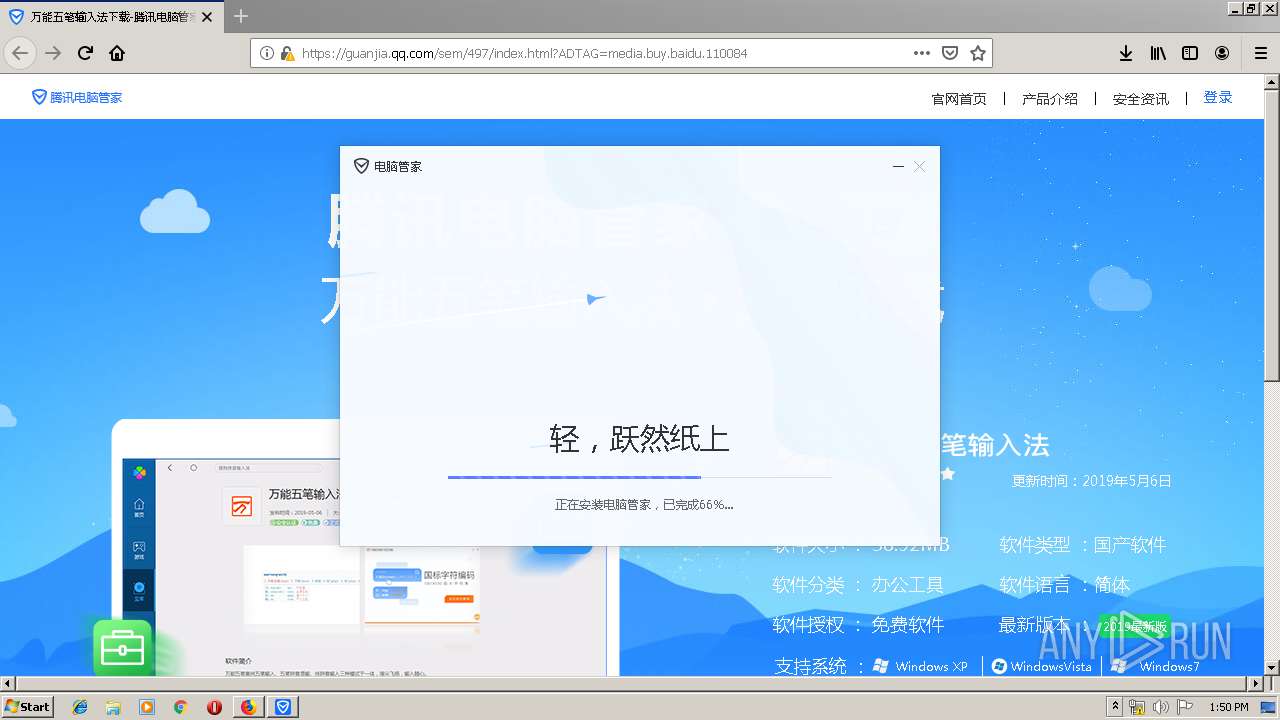The image size is (1280, 720).
Task: Reload the page with refresh icon
Action: (x=85, y=53)
